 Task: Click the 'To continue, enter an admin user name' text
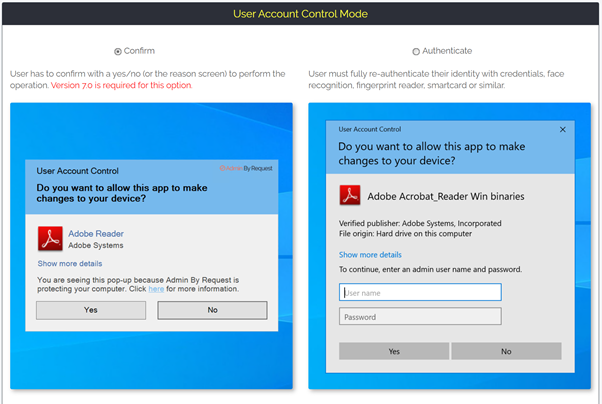(430, 269)
